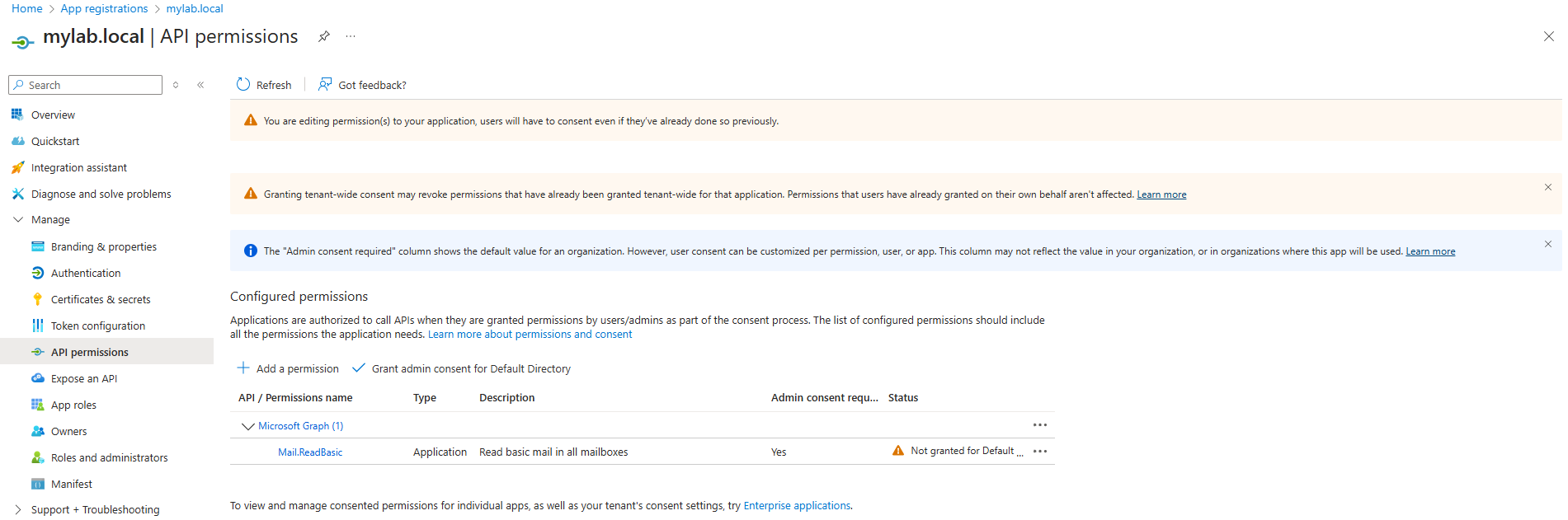1568x520 pixels.
Task: Pin the API permissions blade
Action: pyautogui.click(x=323, y=36)
